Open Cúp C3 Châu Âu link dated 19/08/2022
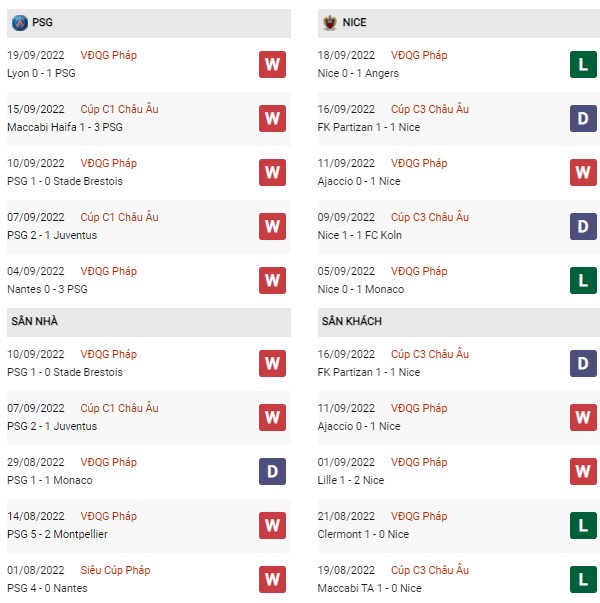This screenshot has width=600, height=603. (430, 570)
